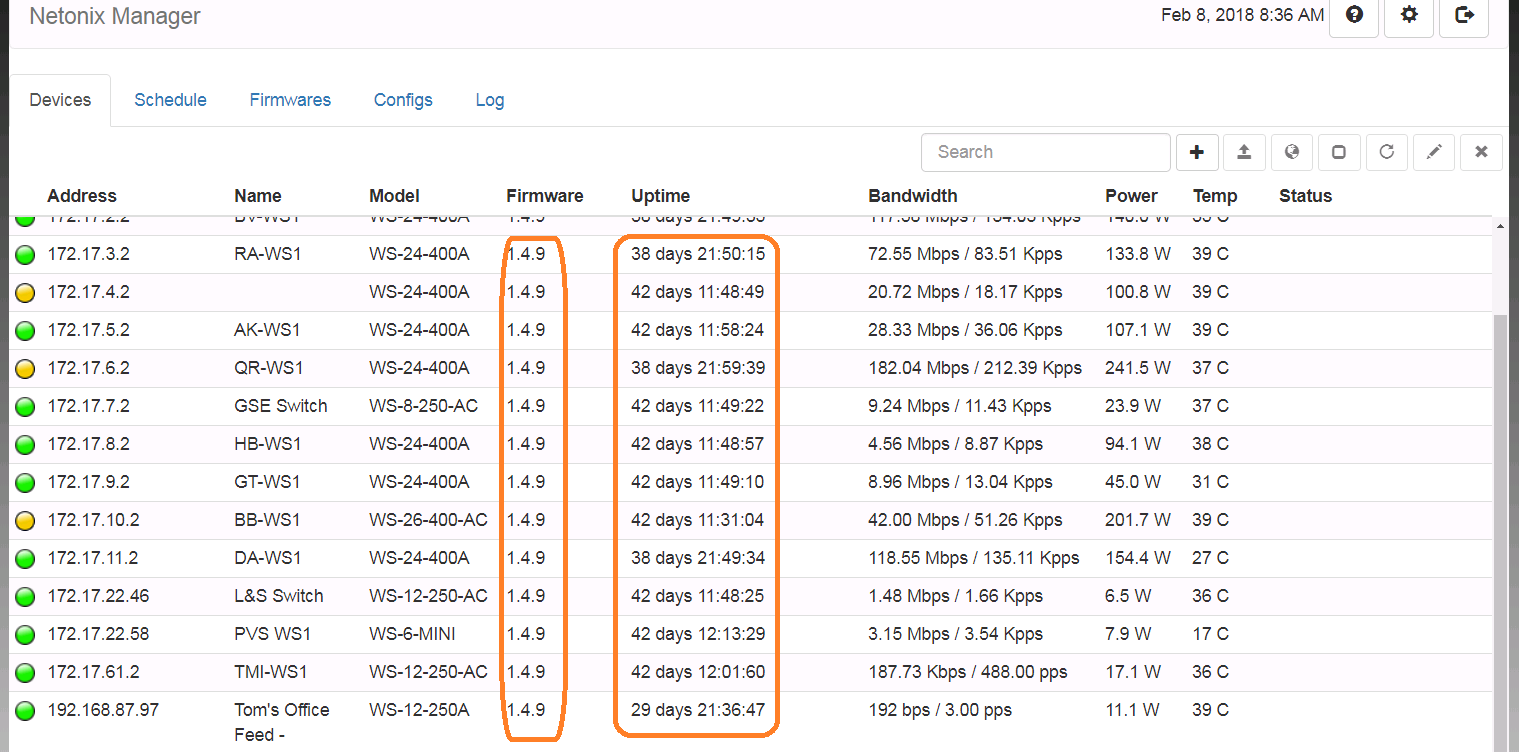The height and width of the screenshot is (752, 1519).
Task: Log out using the sign-out icon
Action: coord(1464,16)
